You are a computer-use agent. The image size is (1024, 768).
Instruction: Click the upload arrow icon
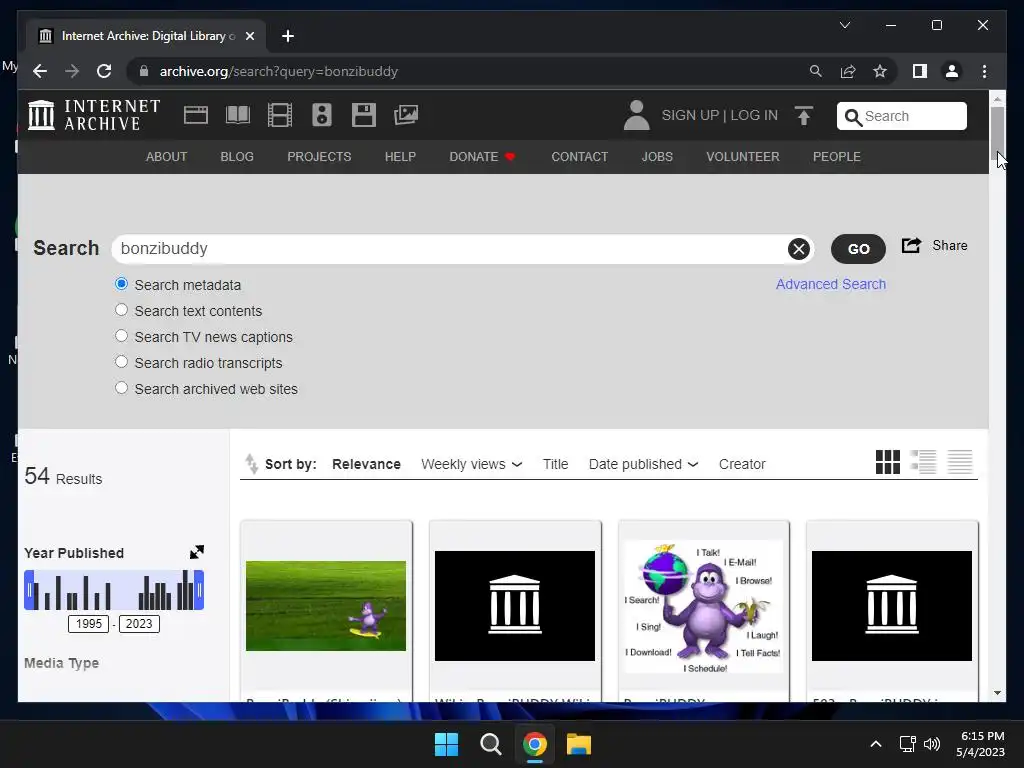pos(804,116)
